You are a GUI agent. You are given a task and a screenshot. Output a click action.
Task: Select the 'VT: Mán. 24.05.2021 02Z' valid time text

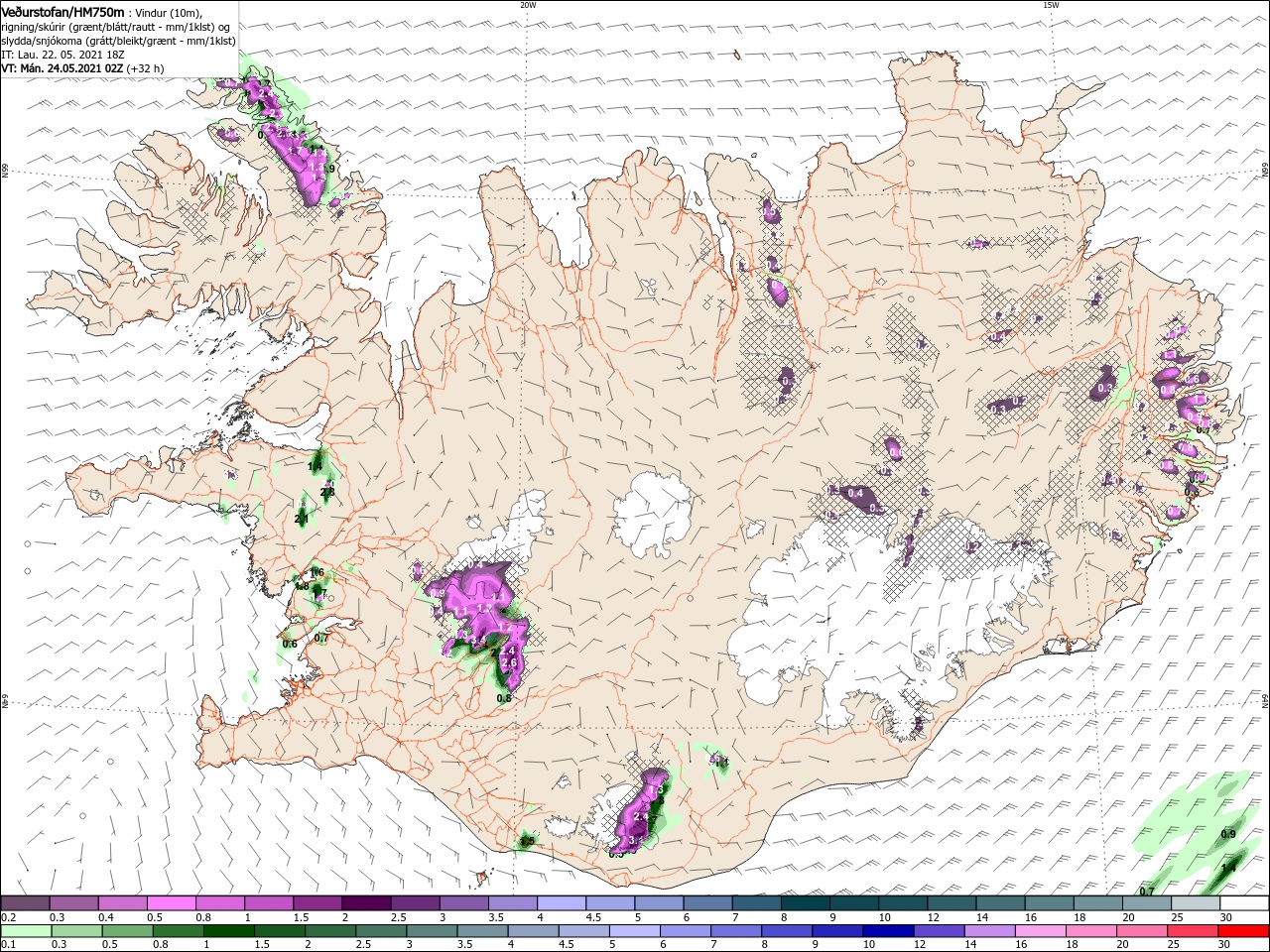[x=62, y=68]
